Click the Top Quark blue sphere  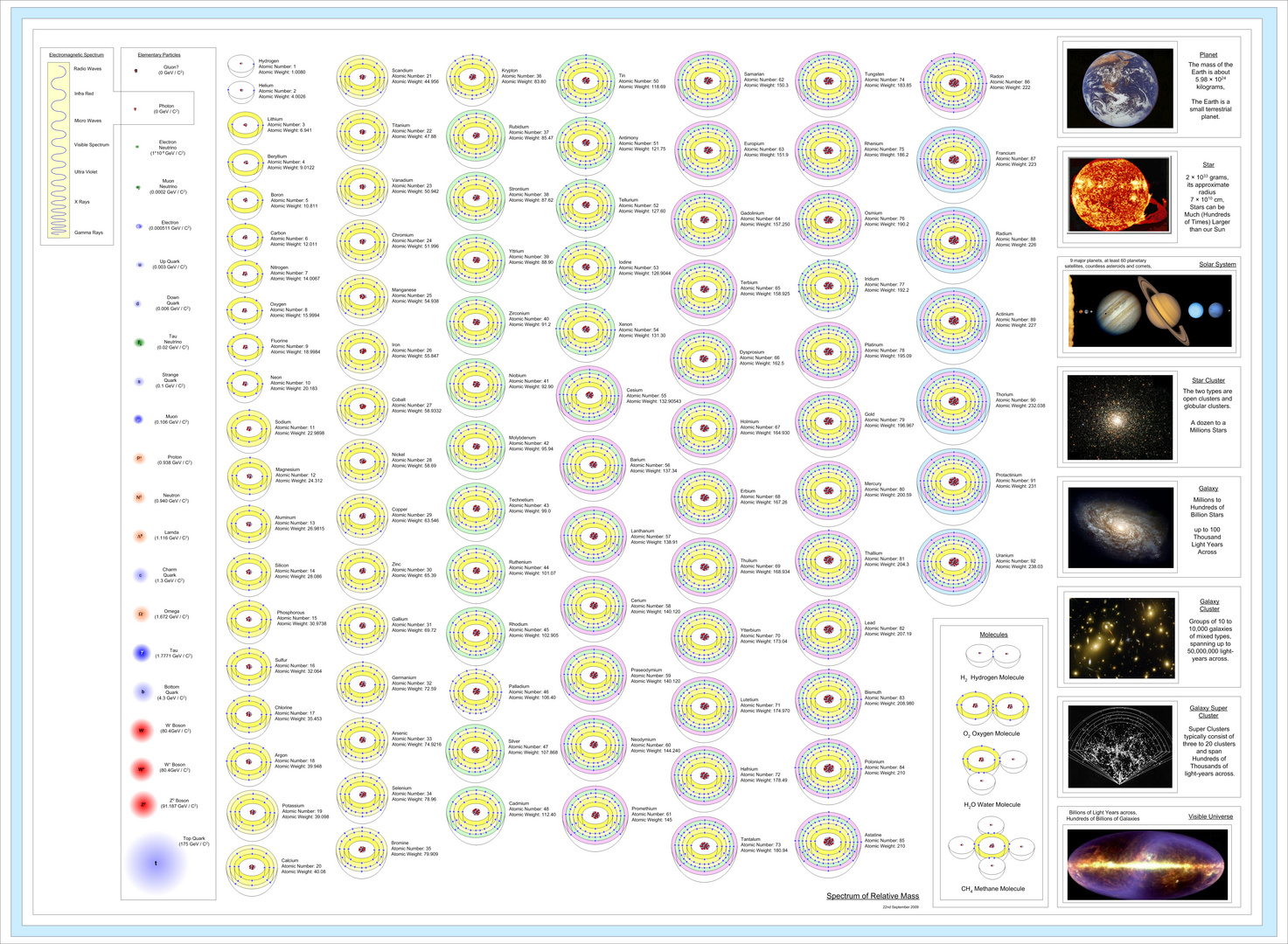[156, 863]
